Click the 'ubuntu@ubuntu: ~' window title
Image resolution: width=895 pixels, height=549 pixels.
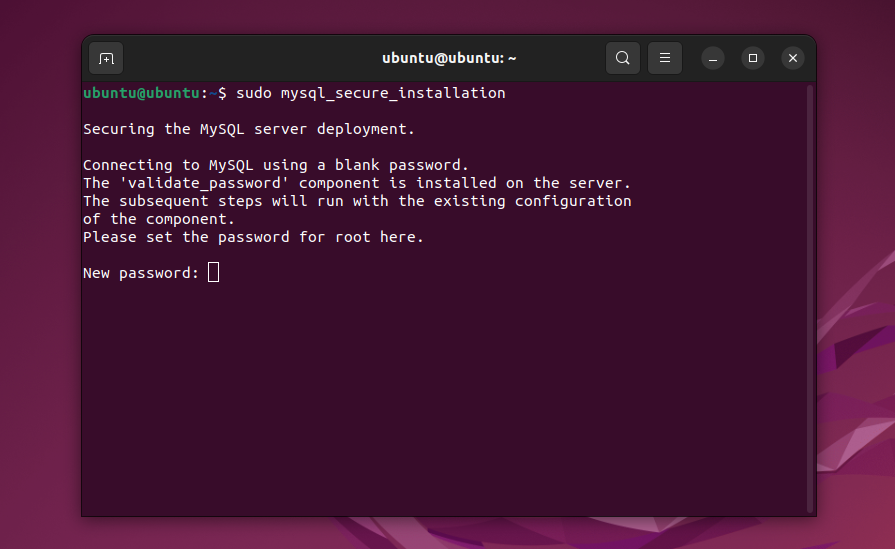pos(449,58)
